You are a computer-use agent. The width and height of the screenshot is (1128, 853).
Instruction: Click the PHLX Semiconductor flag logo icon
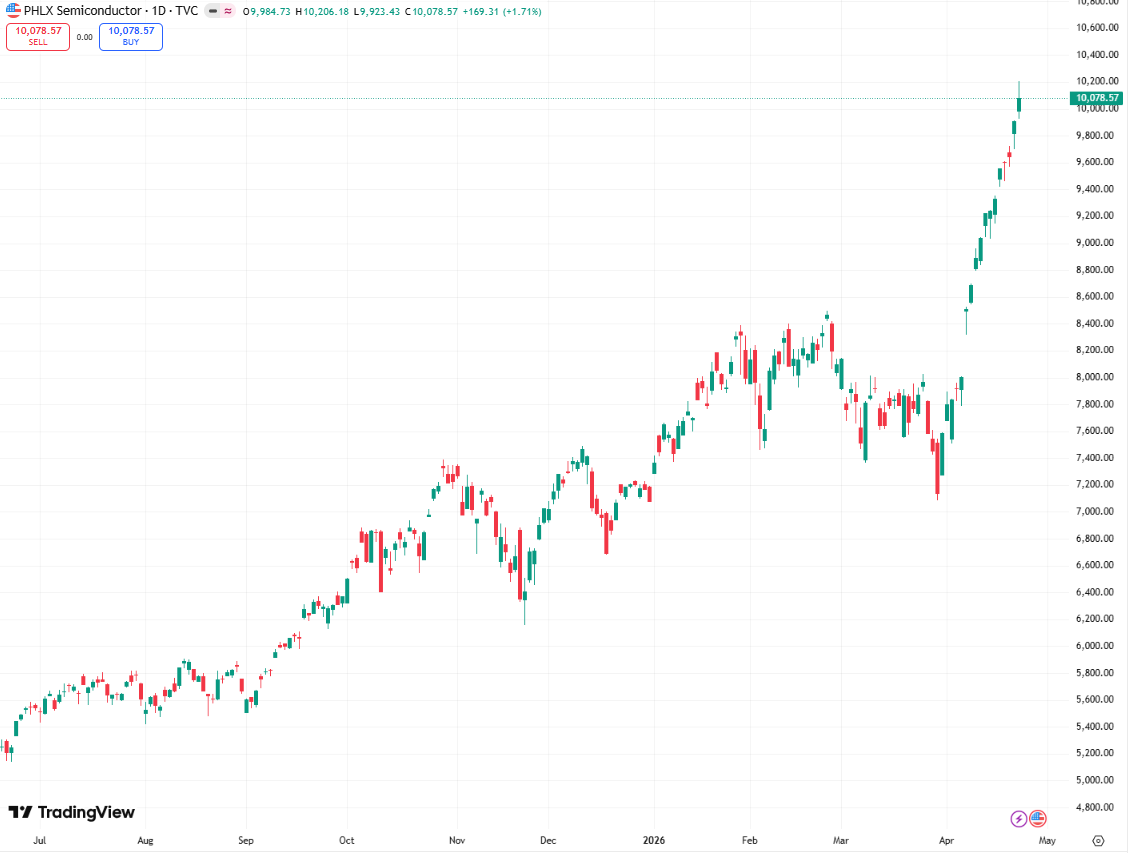[14, 10]
